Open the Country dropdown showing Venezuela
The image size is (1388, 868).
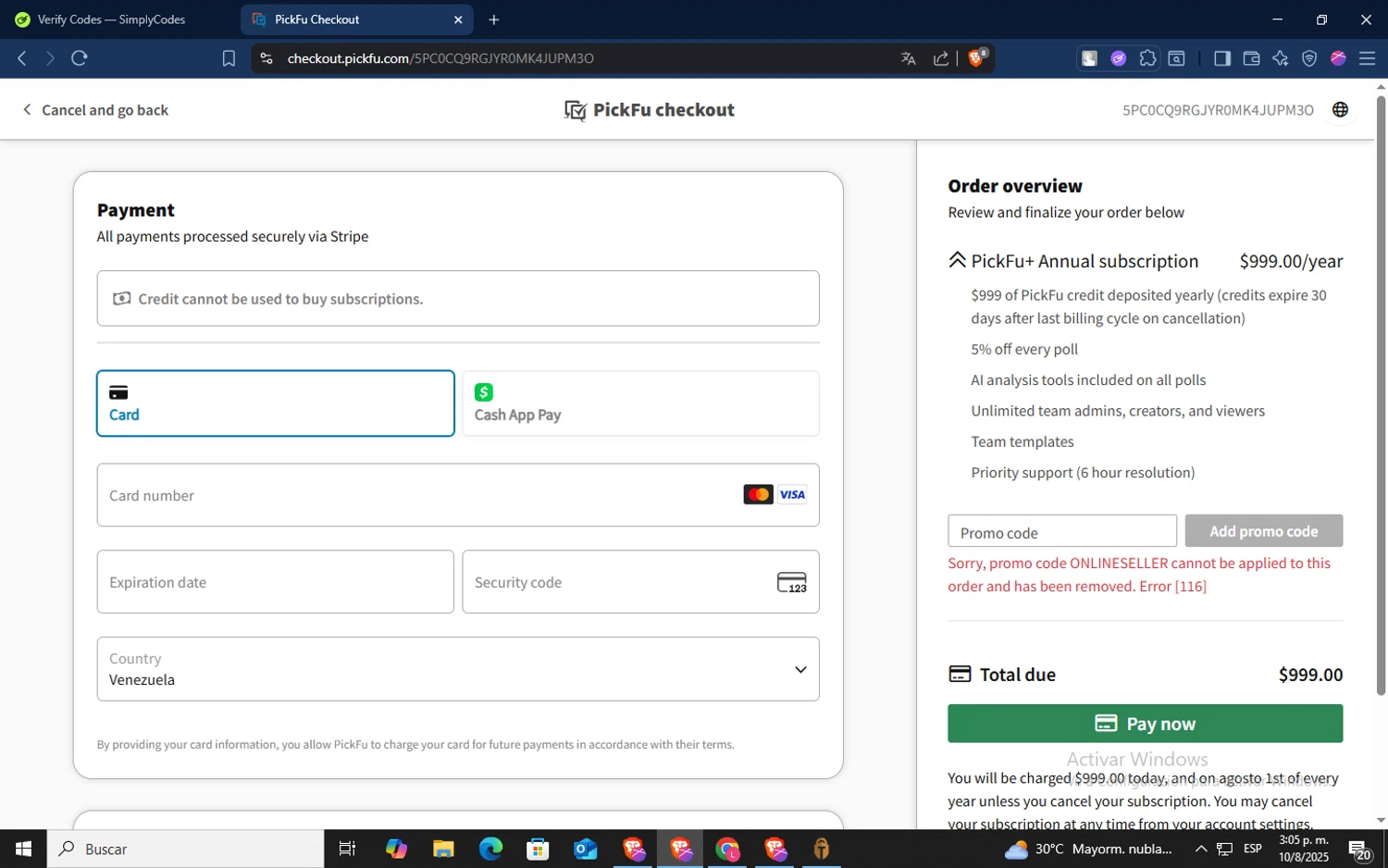[458, 669]
